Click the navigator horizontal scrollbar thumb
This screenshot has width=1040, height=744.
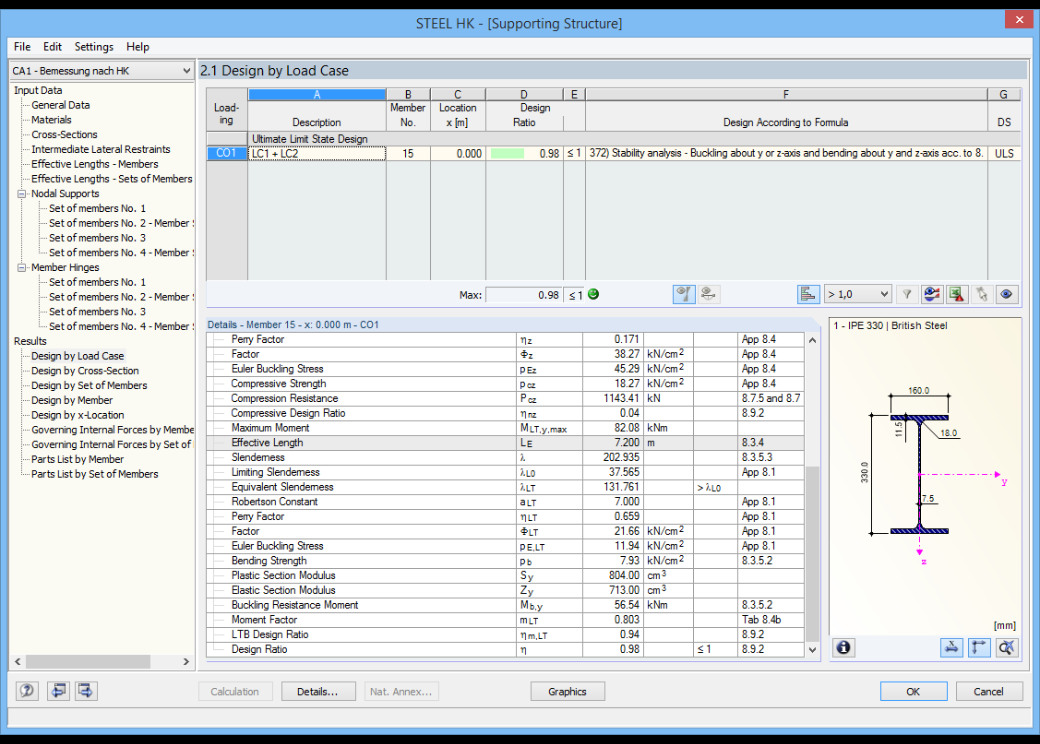88,661
